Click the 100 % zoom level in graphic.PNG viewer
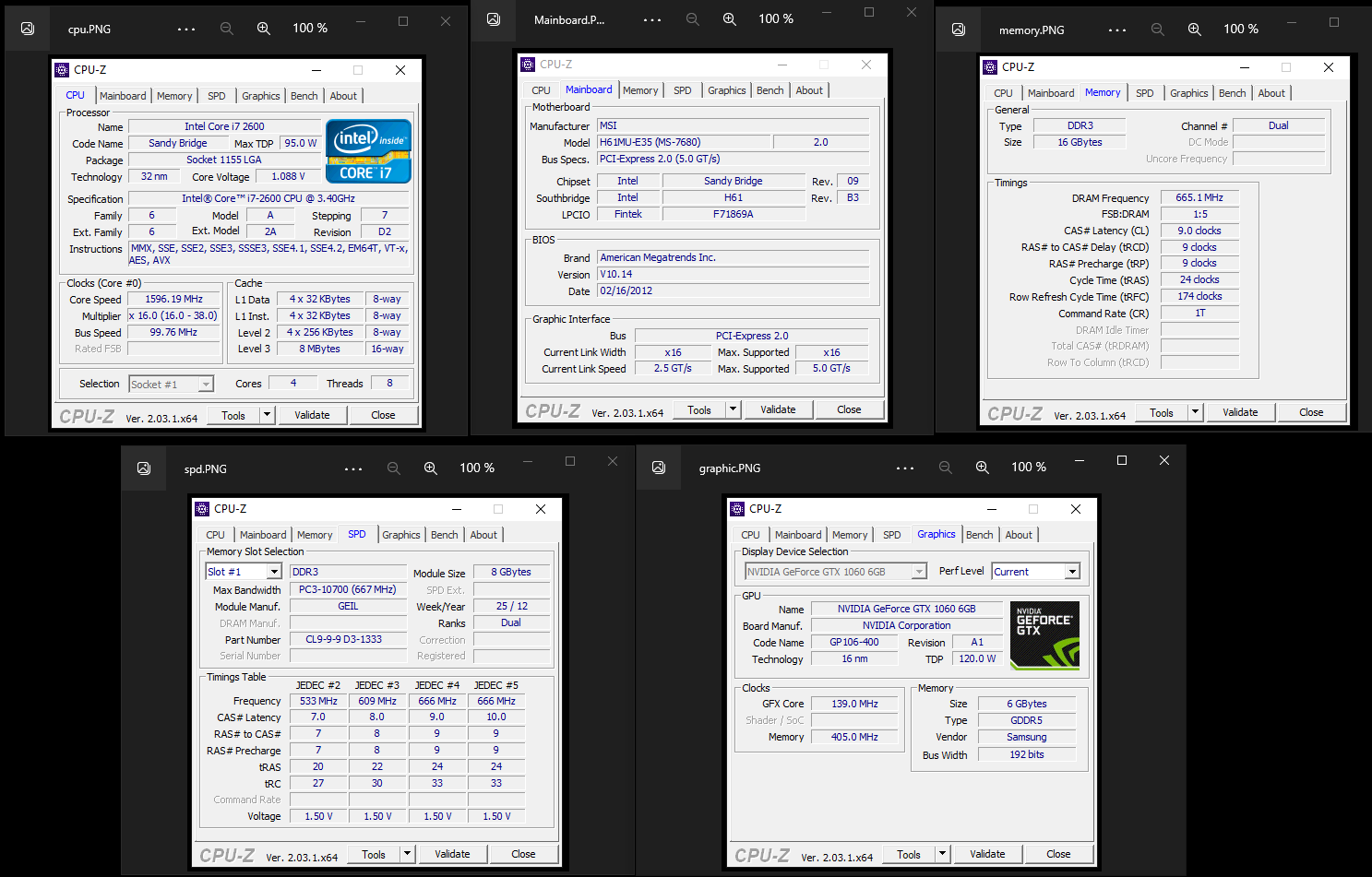 click(1029, 468)
